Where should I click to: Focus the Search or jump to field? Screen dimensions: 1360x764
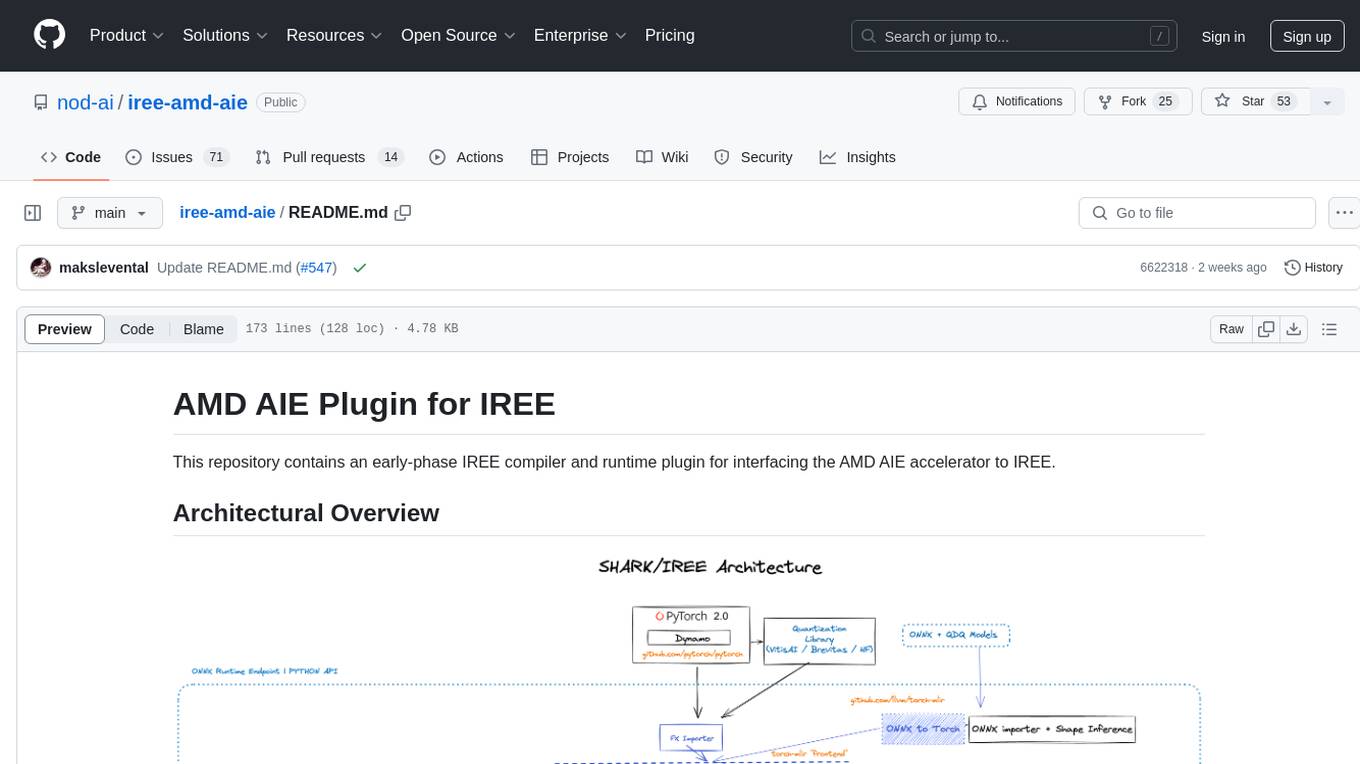click(1014, 36)
